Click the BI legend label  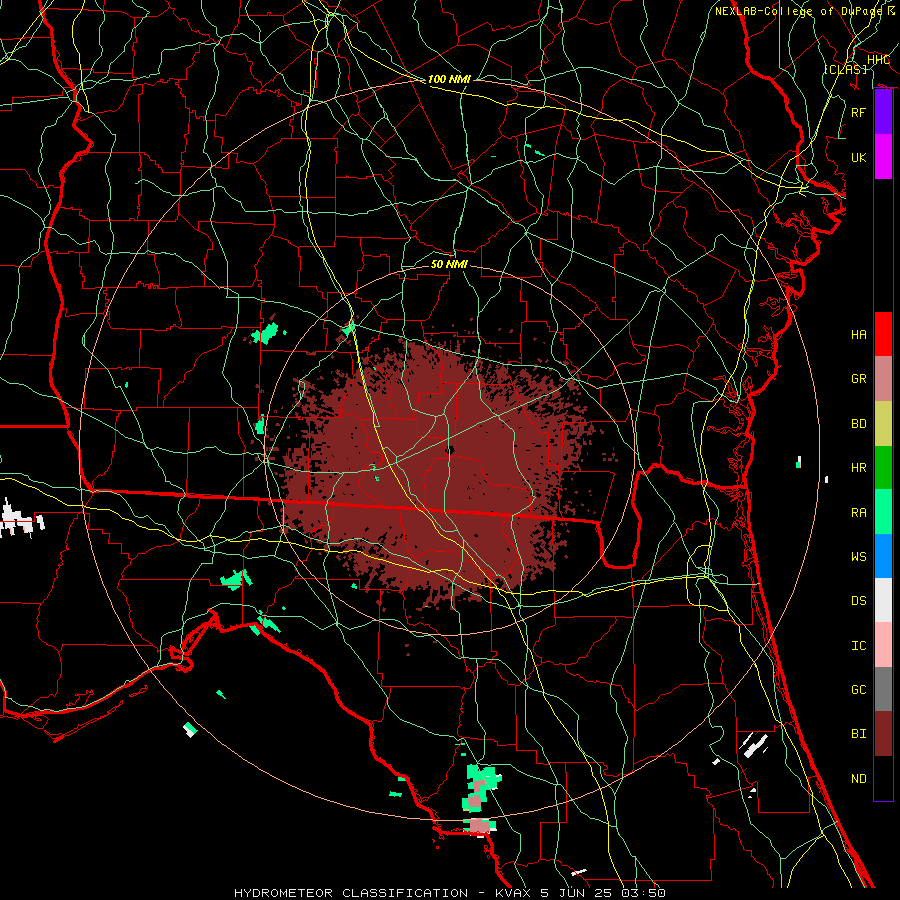click(x=859, y=734)
